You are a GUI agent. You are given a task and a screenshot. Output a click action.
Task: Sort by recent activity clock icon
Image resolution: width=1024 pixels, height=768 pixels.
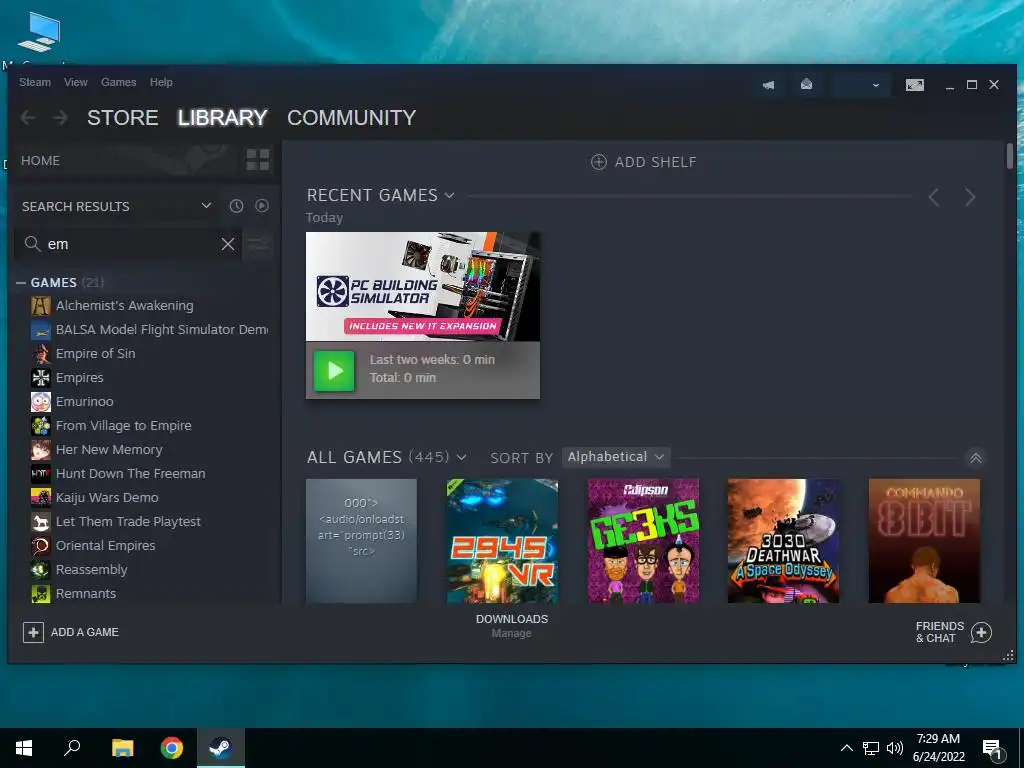click(x=236, y=206)
